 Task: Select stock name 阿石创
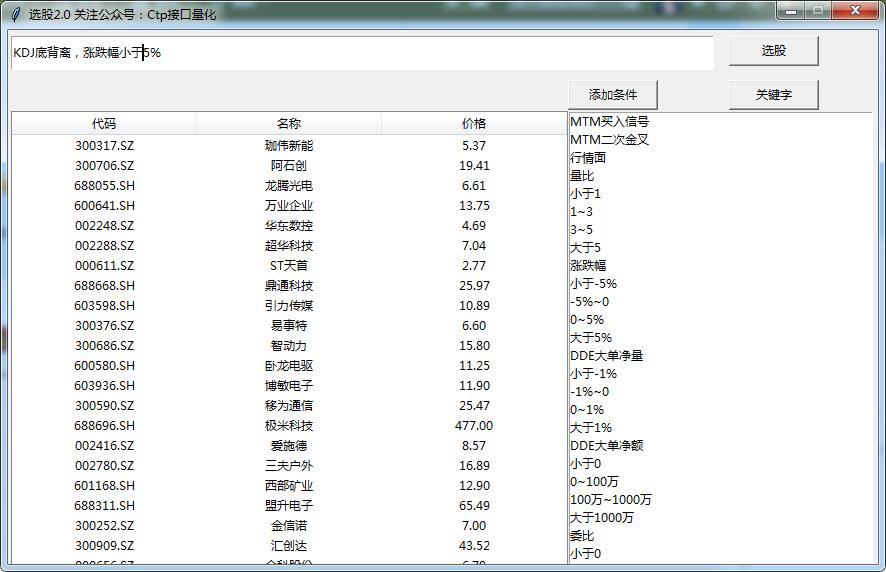(x=289, y=166)
